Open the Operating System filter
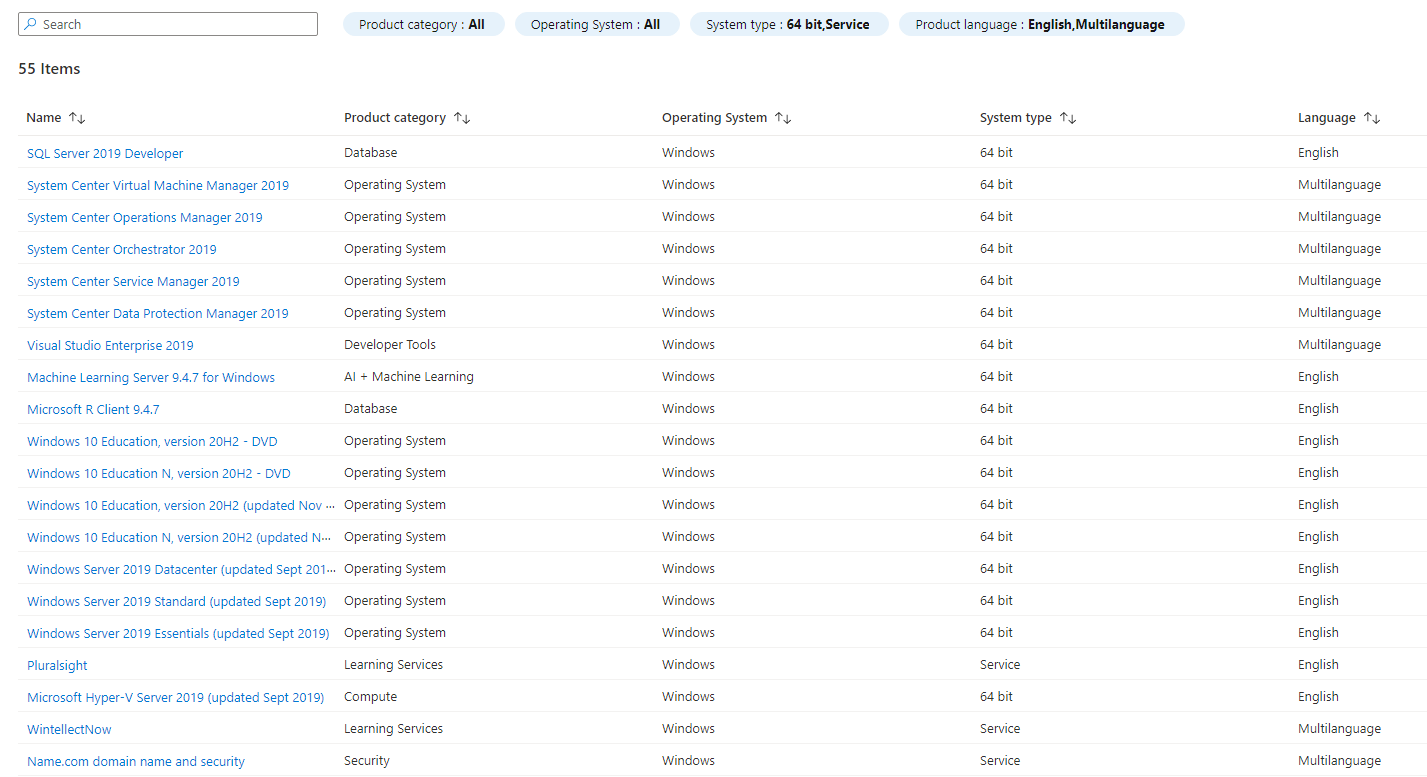This screenshot has width=1427, height=777. [x=597, y=24]
